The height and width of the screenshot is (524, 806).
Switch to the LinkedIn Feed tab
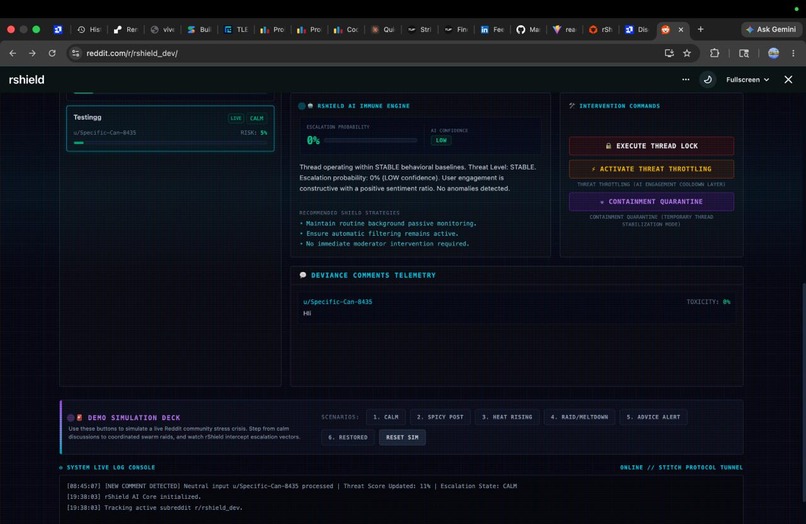click(492, 30)
